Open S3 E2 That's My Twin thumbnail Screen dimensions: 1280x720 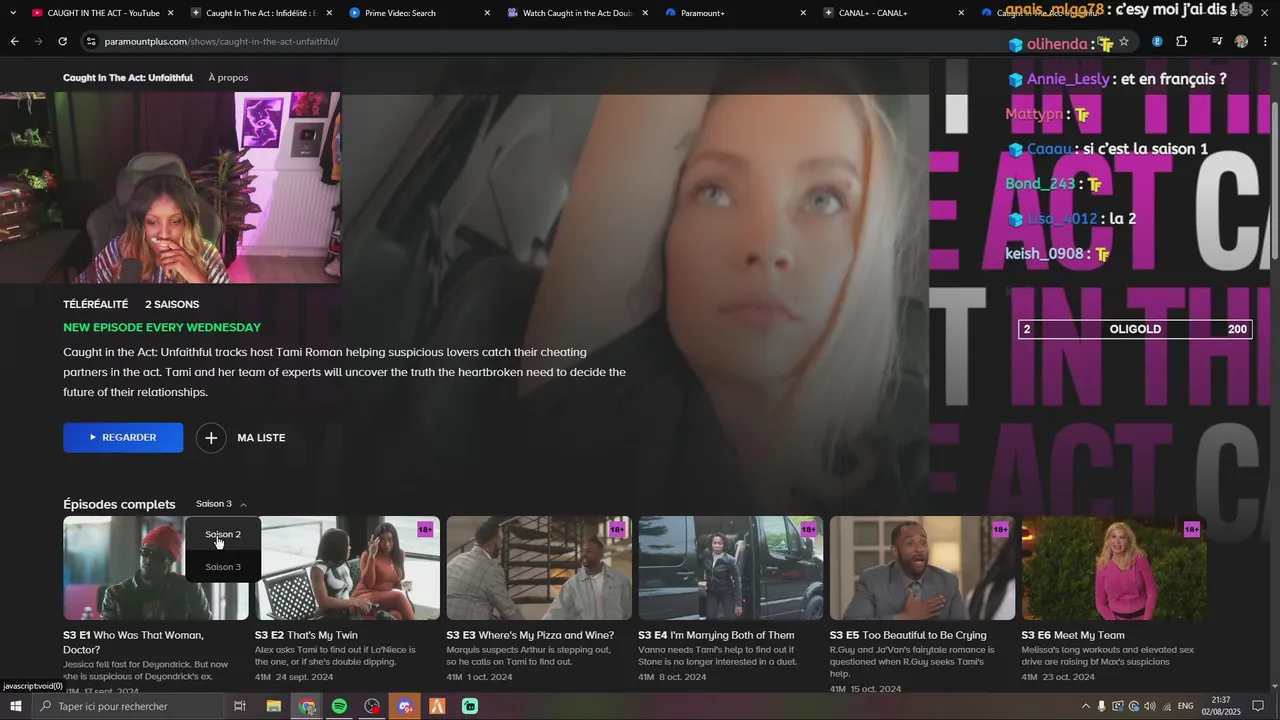click(x=347, y=568)
